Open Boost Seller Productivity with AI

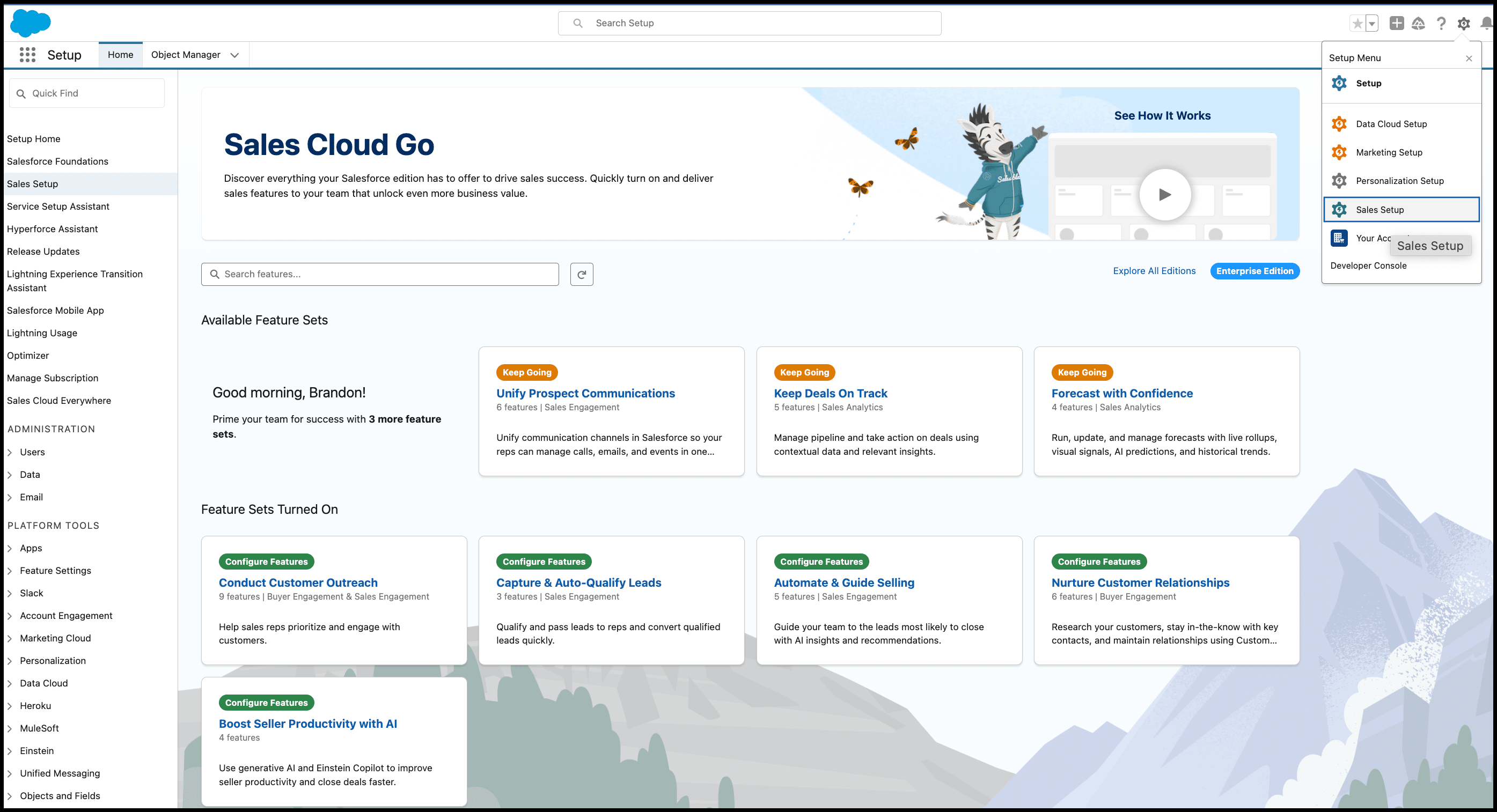[x=308, y=724]
